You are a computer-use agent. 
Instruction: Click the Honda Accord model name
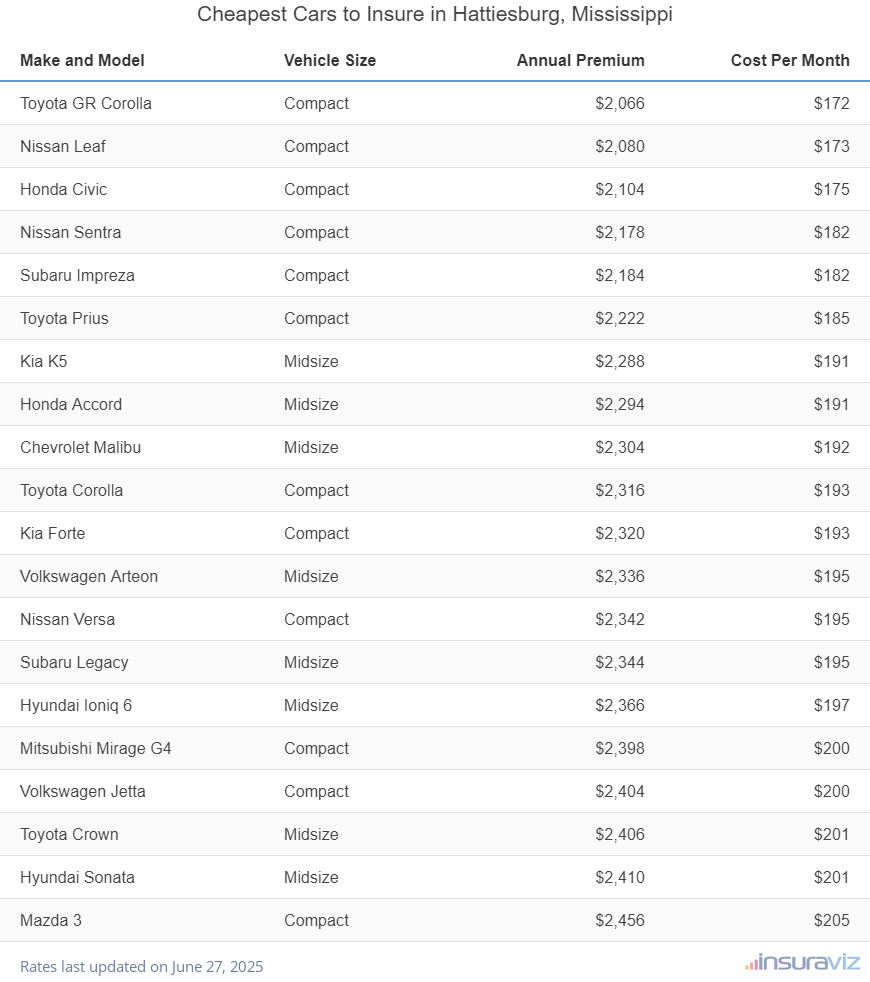click(71, 404)
